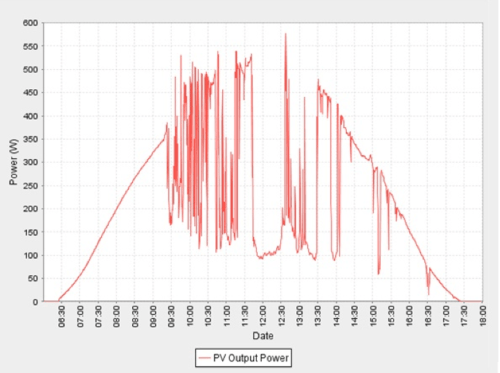This screenshot has width=500, height=373.
Task: Click the 13:00 time tick label
Action: click(x=300, y=317)
